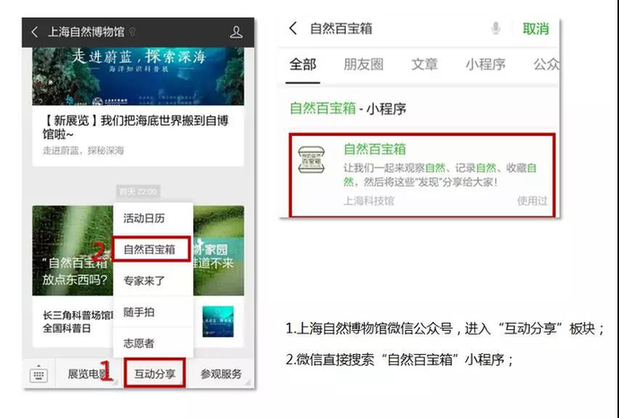Choose 自然百宝箱 from popup menu

152,249
